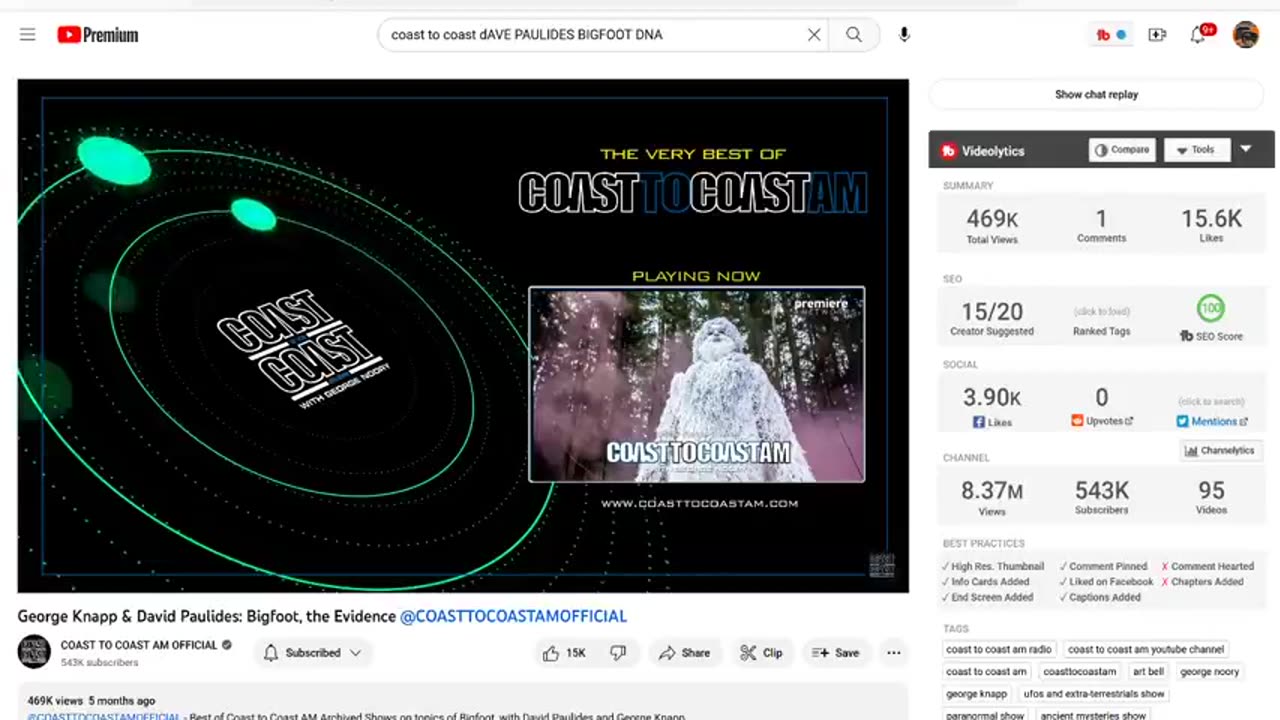Open the YouTube hamburger guide menu

[x=27, y=34]
